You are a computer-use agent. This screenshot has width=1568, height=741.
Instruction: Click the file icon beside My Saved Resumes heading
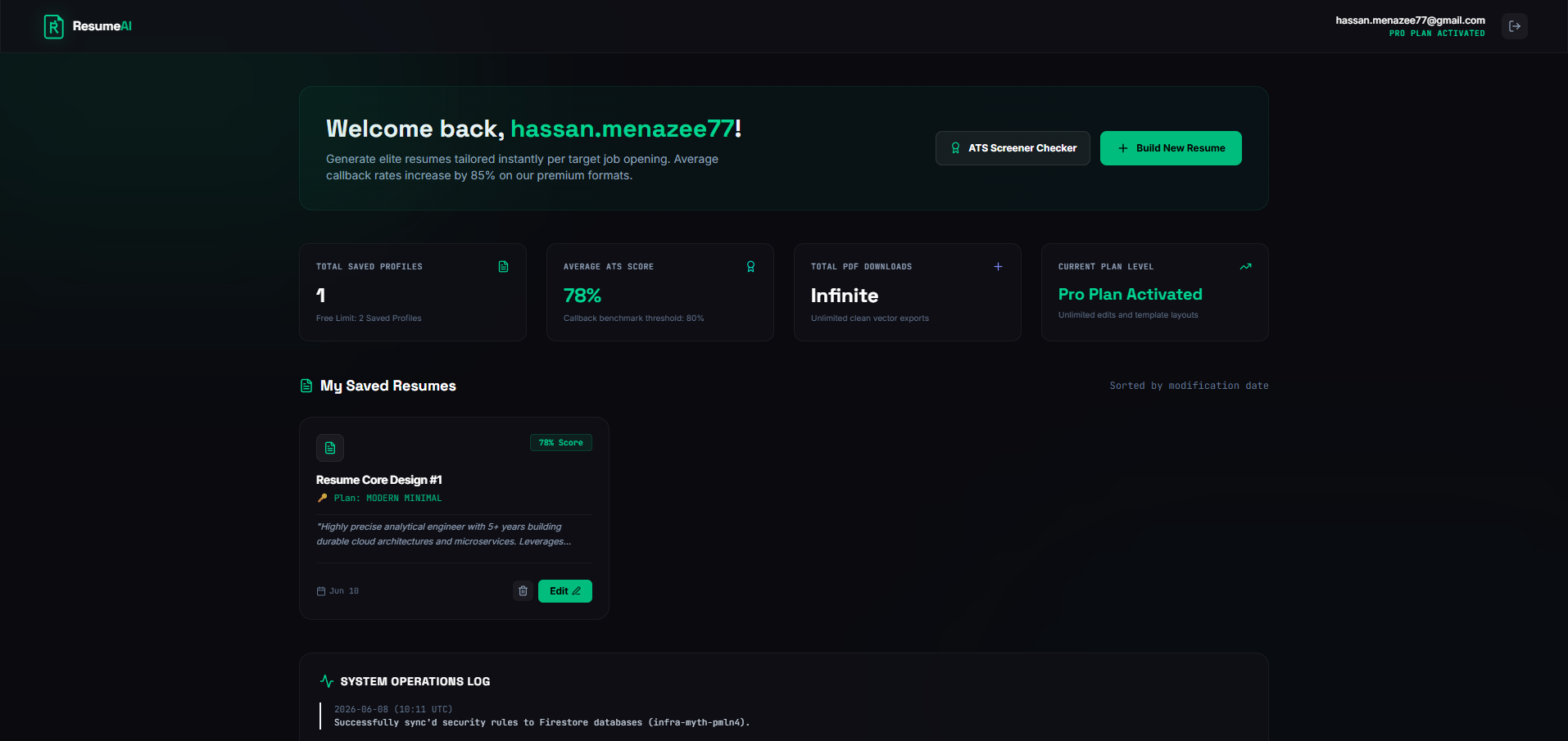306,386
